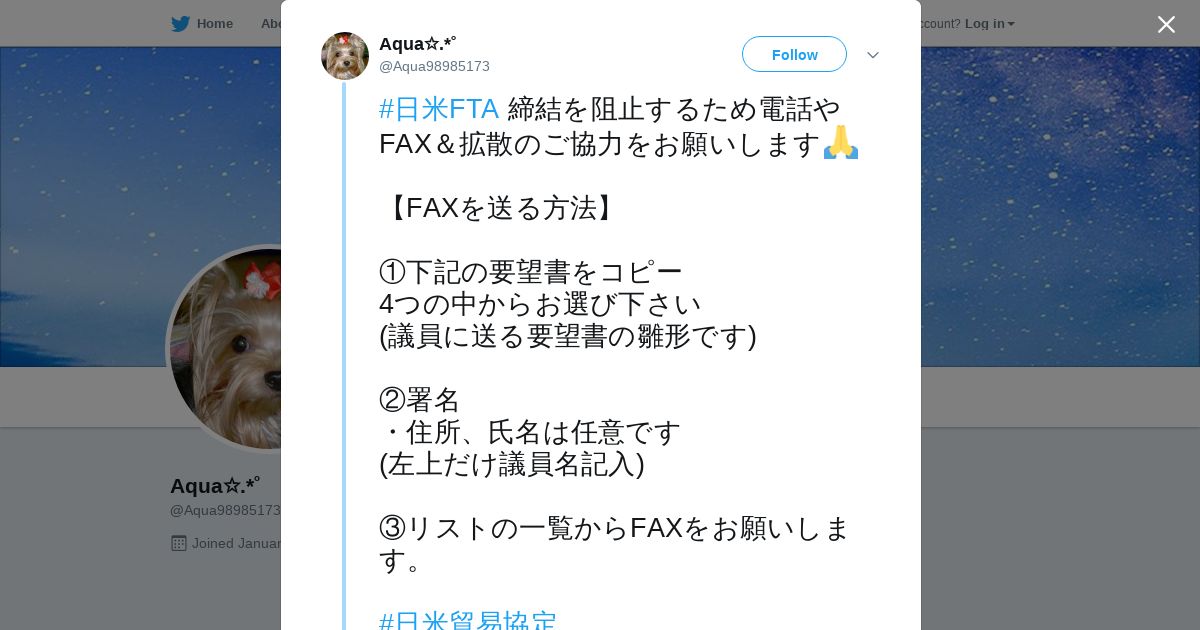This screenshot has width=1200, height=630.
Task: Close the tweet overlay with X
Action: tap(1166, 24)
